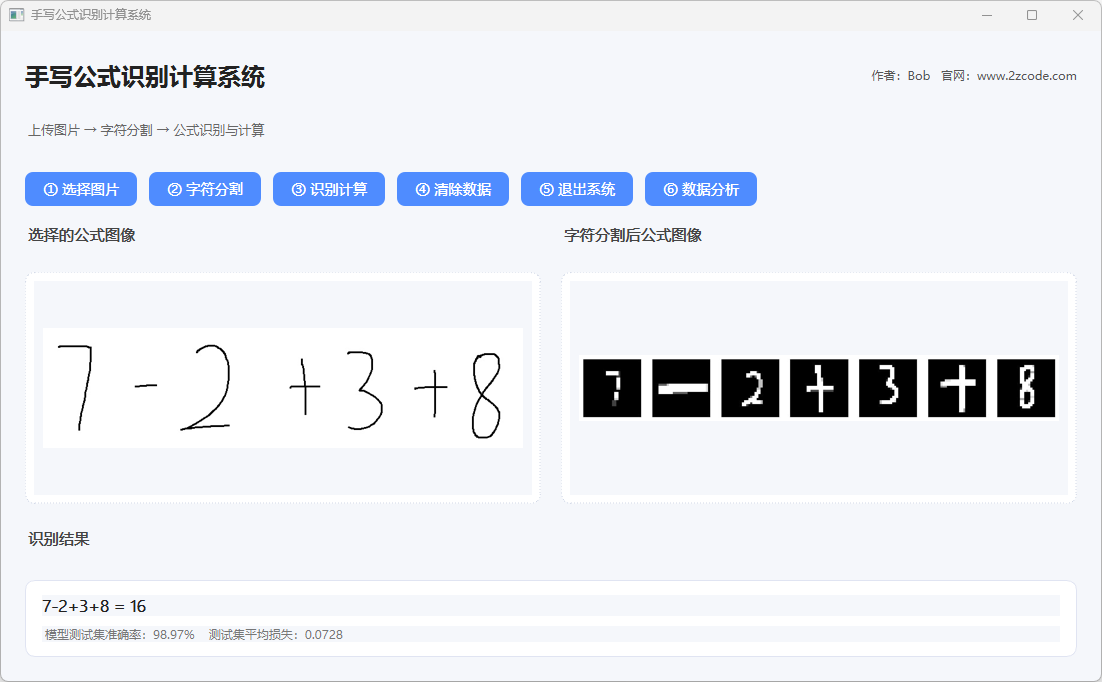The height and width of the screenshot is (682, 1102).
Task: Select the segmented digit 7 thumbnail
Action: 612,388
